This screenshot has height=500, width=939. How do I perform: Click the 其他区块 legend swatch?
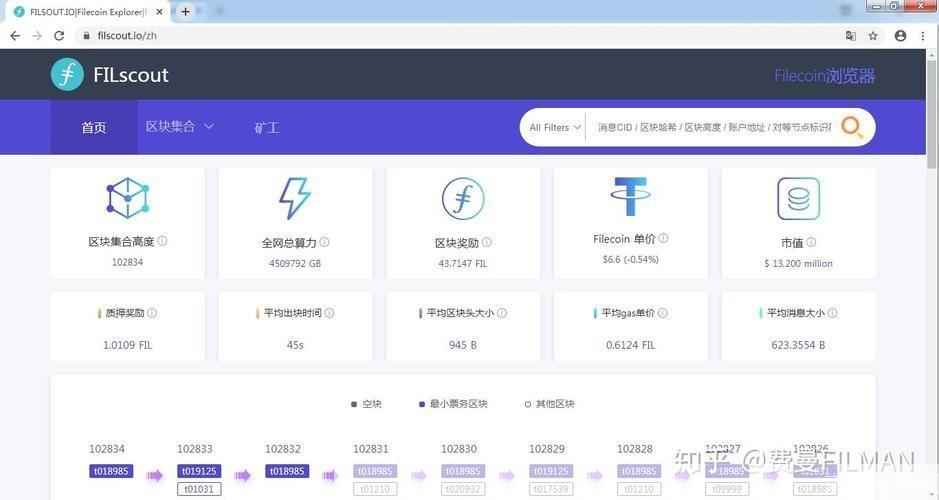tap(528, 404)
